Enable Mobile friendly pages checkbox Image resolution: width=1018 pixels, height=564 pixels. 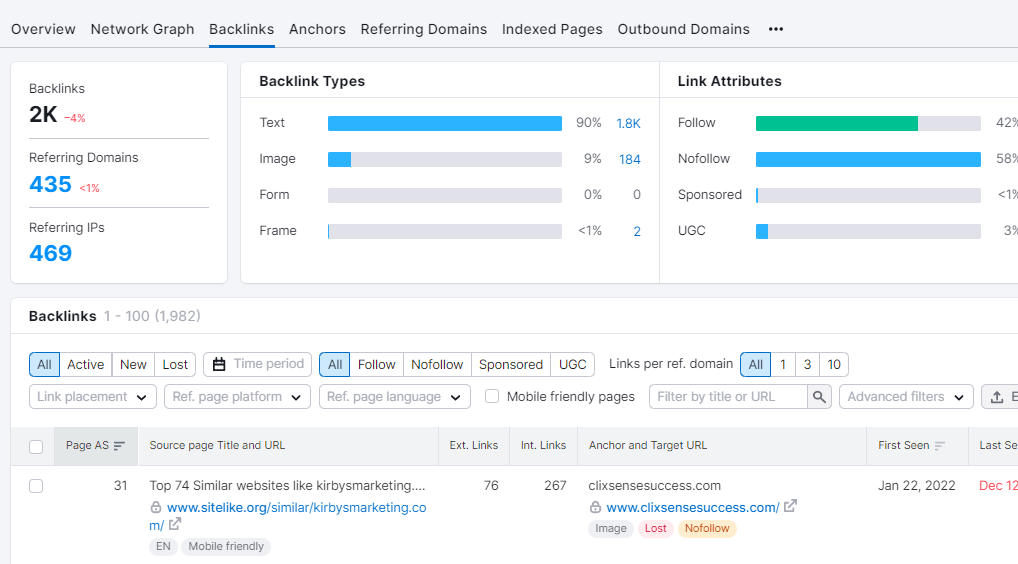point(492,396)
